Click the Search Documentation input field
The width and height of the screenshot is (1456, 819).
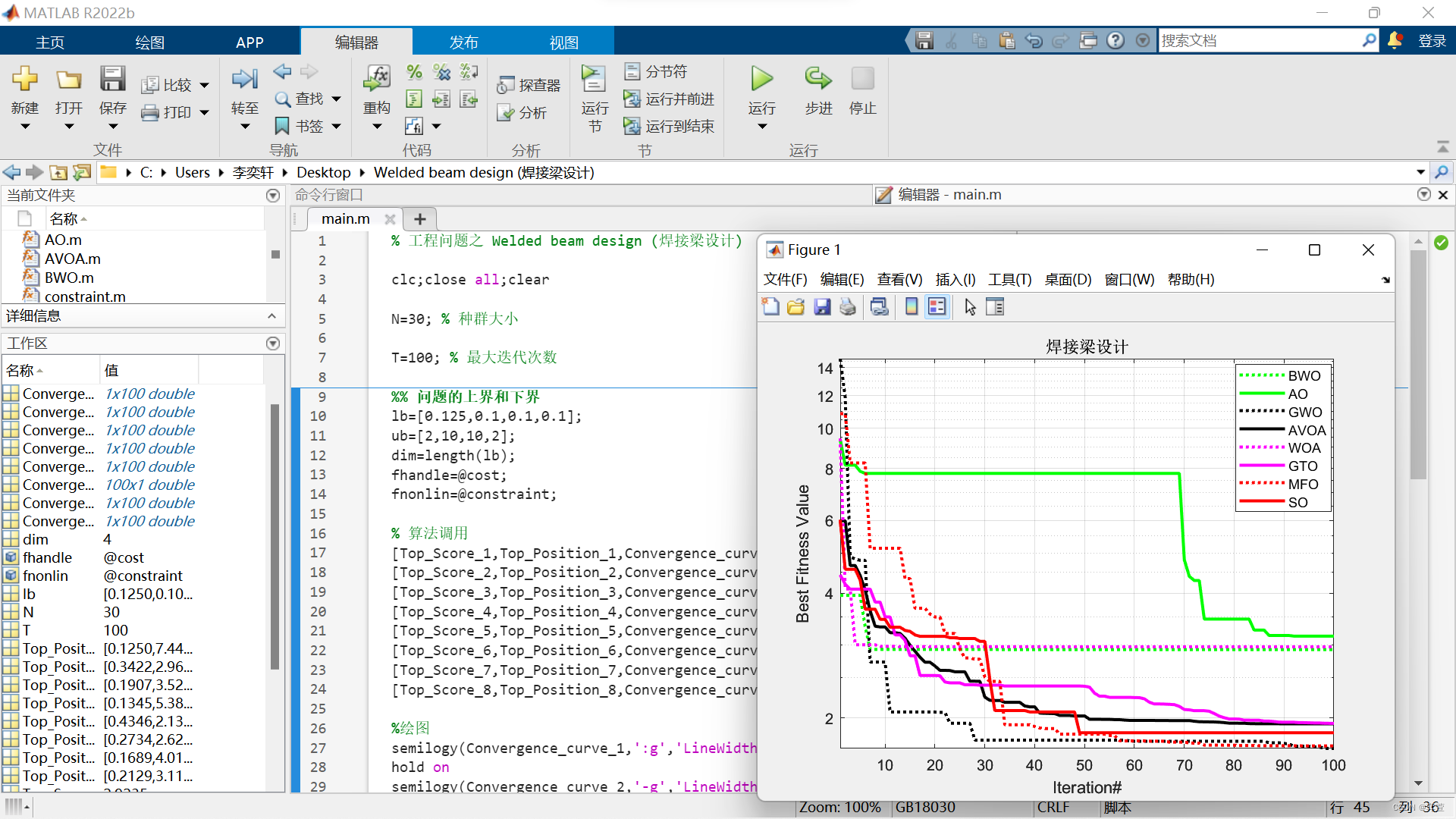(1260, 41)
